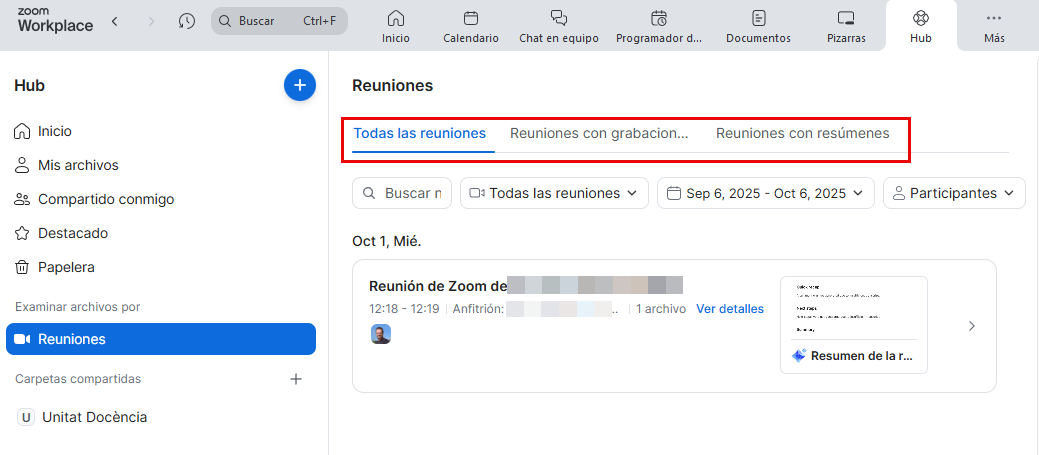Select the Todas las reuniones tab
1039x455 pixels.
(x=420, y=133)
